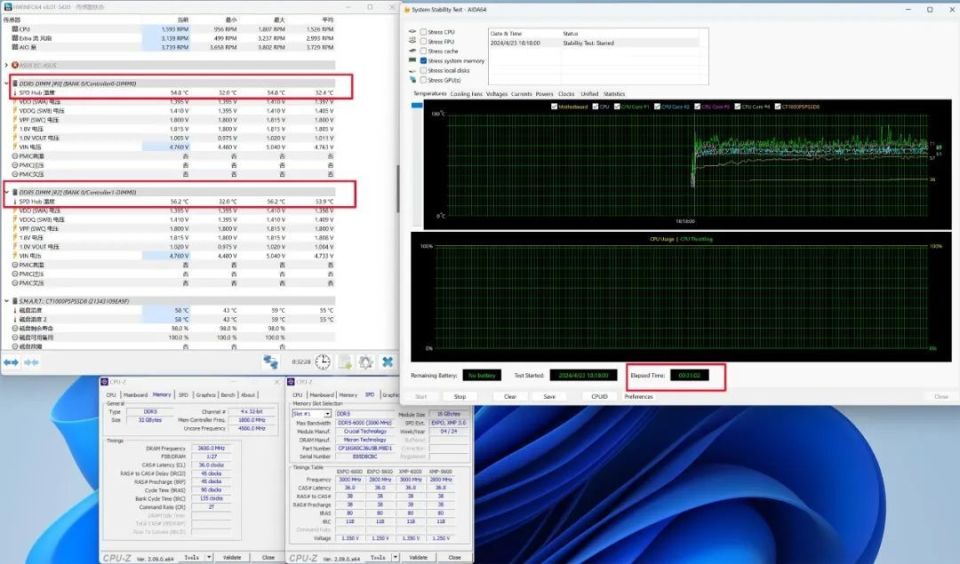Screen dimensions: 960x564
Task: Expand the ASUS sensor group in HWiNFO
Action: 7,65
